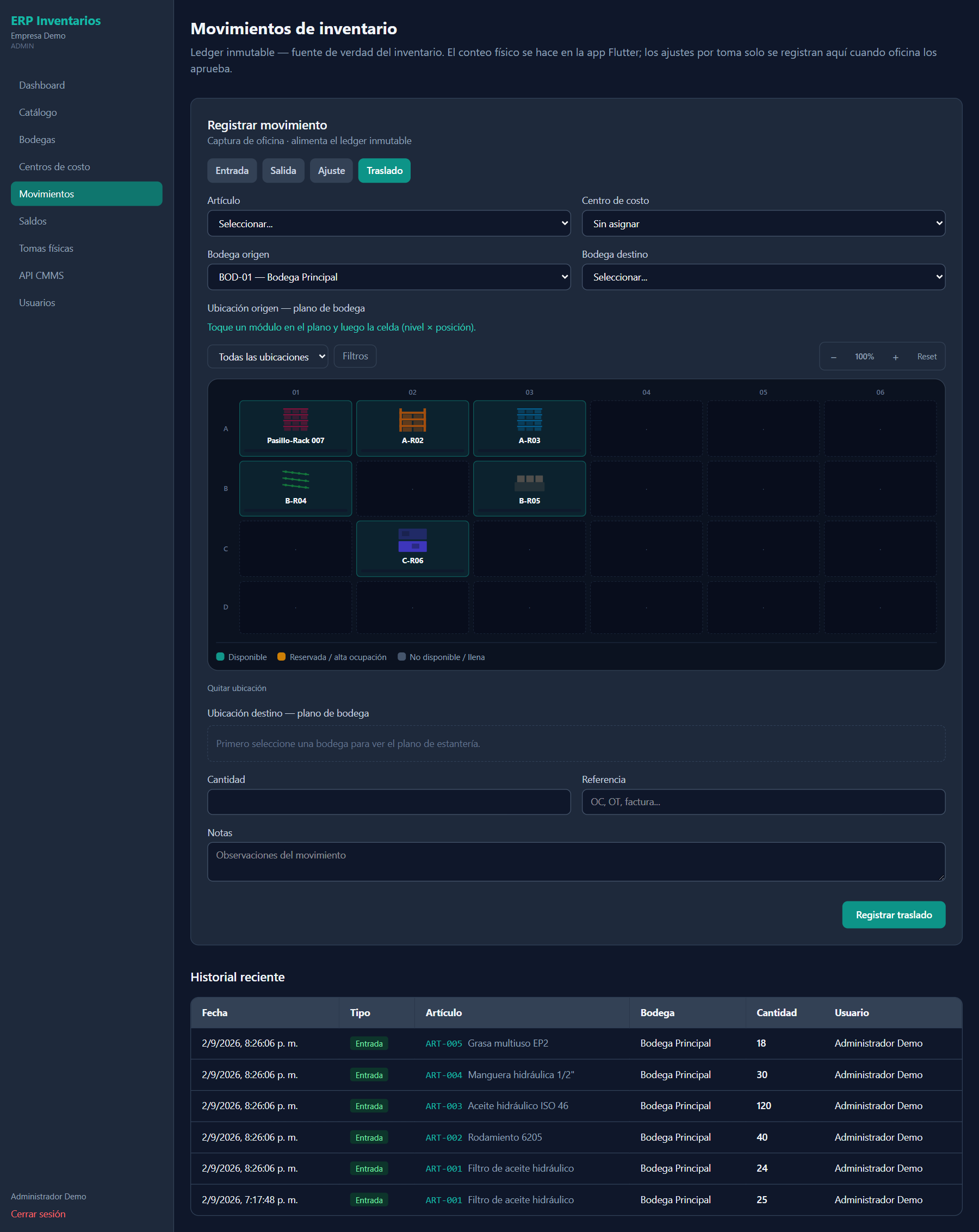This screenshot has height=1232, width=979.
Task: Click the Registrar traslado button
Action: [893, 914]
